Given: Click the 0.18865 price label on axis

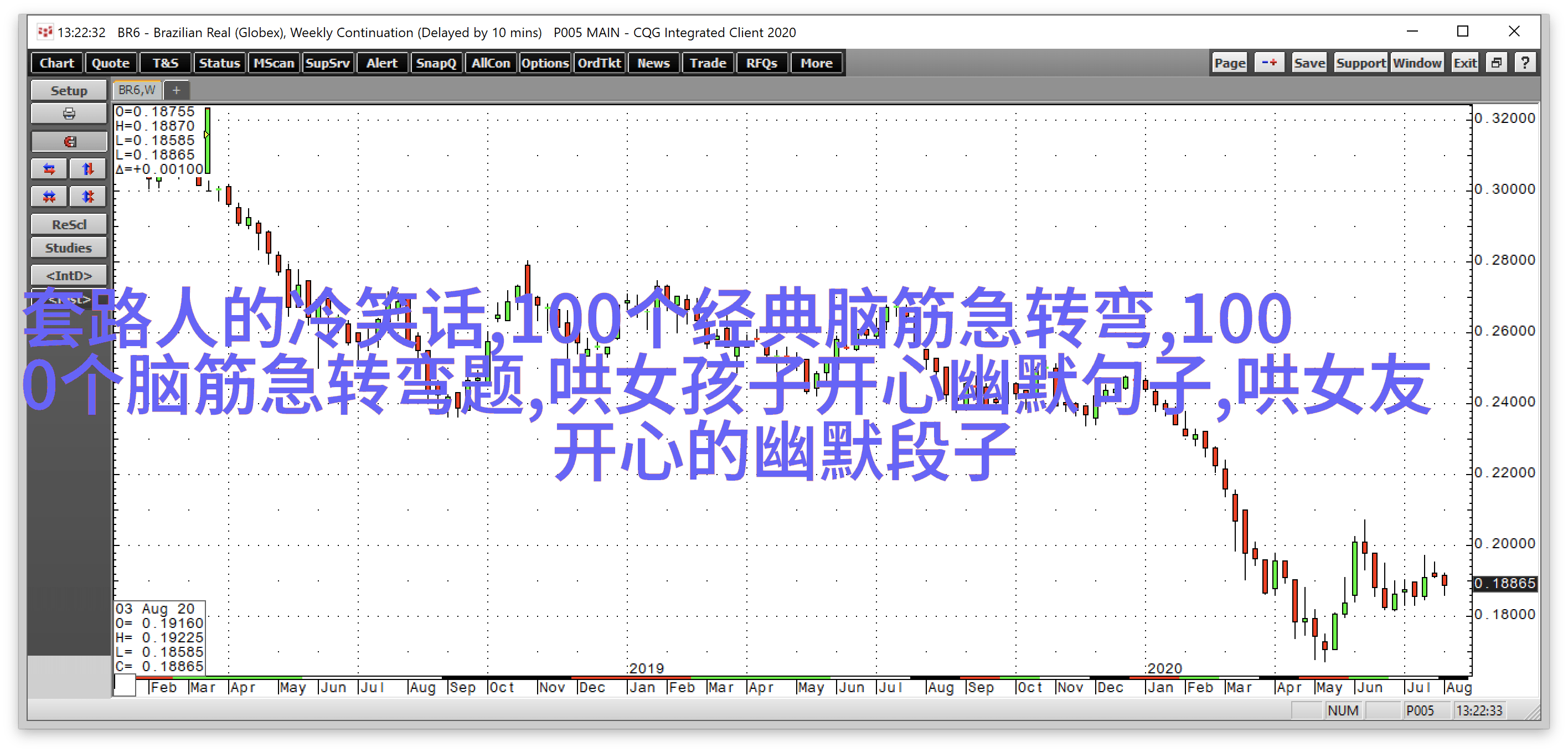Looking at the screenshot, I should pos(1504,583).
